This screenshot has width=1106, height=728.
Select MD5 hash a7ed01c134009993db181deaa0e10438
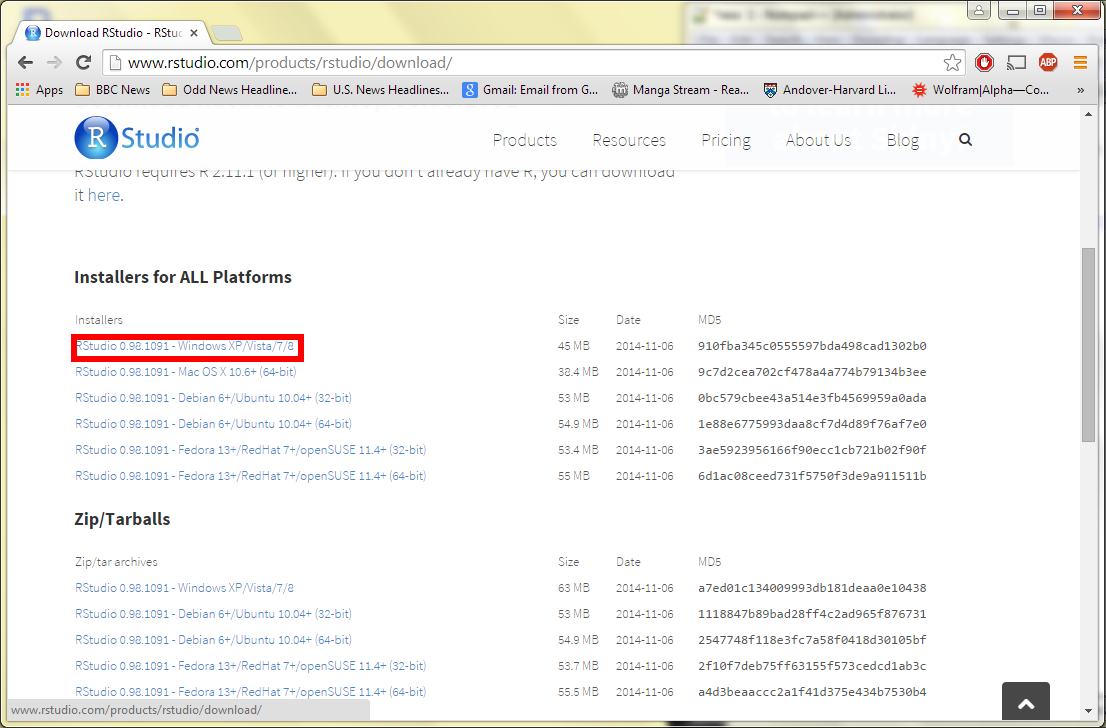812,588
